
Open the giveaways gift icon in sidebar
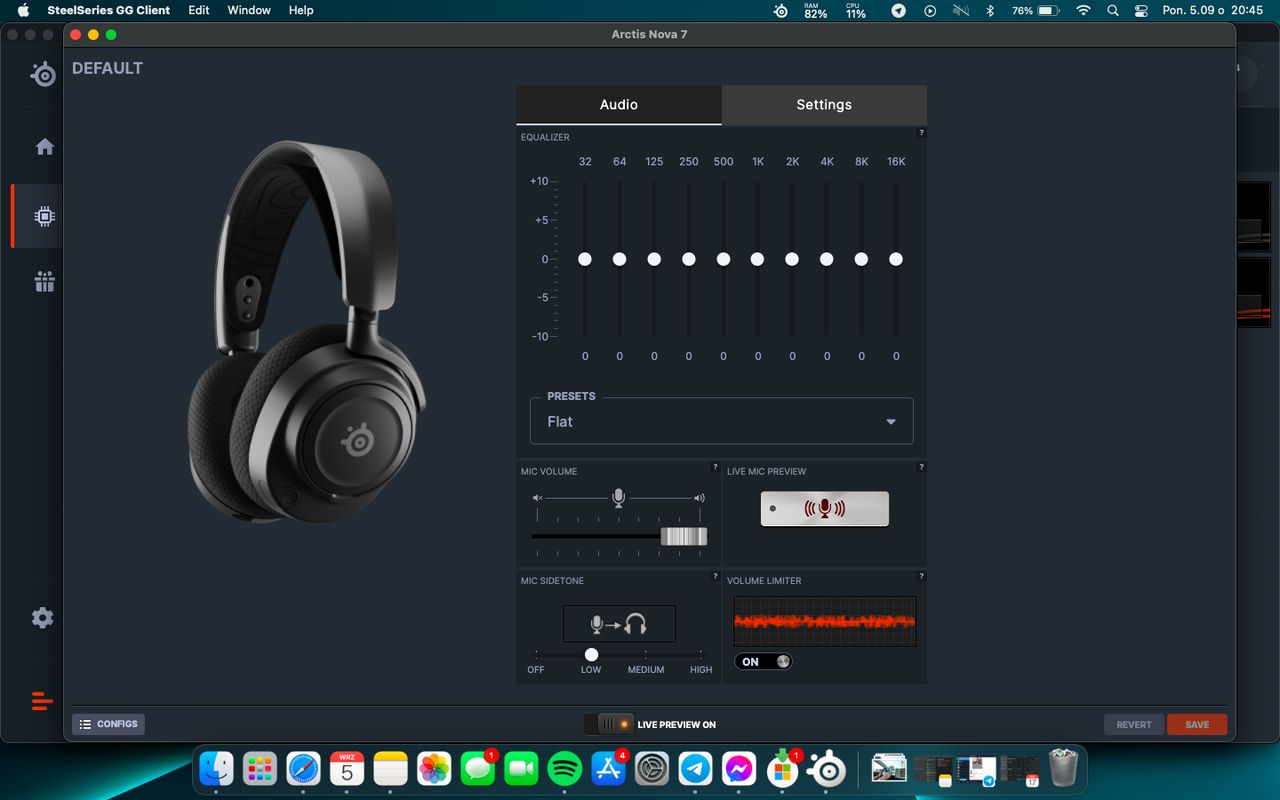click(44, 282)
